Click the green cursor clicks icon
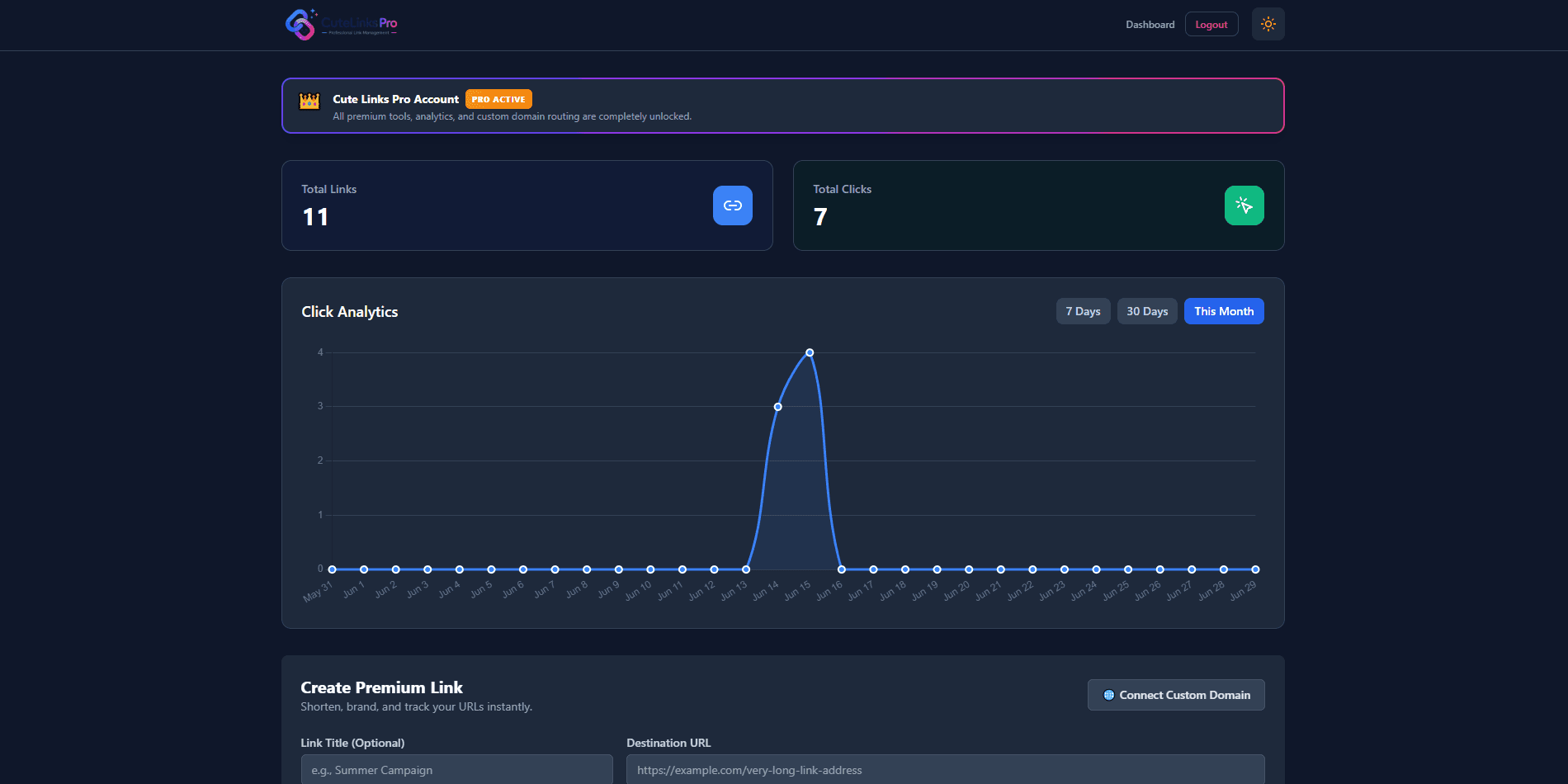Viewport: 1568px width, 784px height. [x=1244, y=205]
